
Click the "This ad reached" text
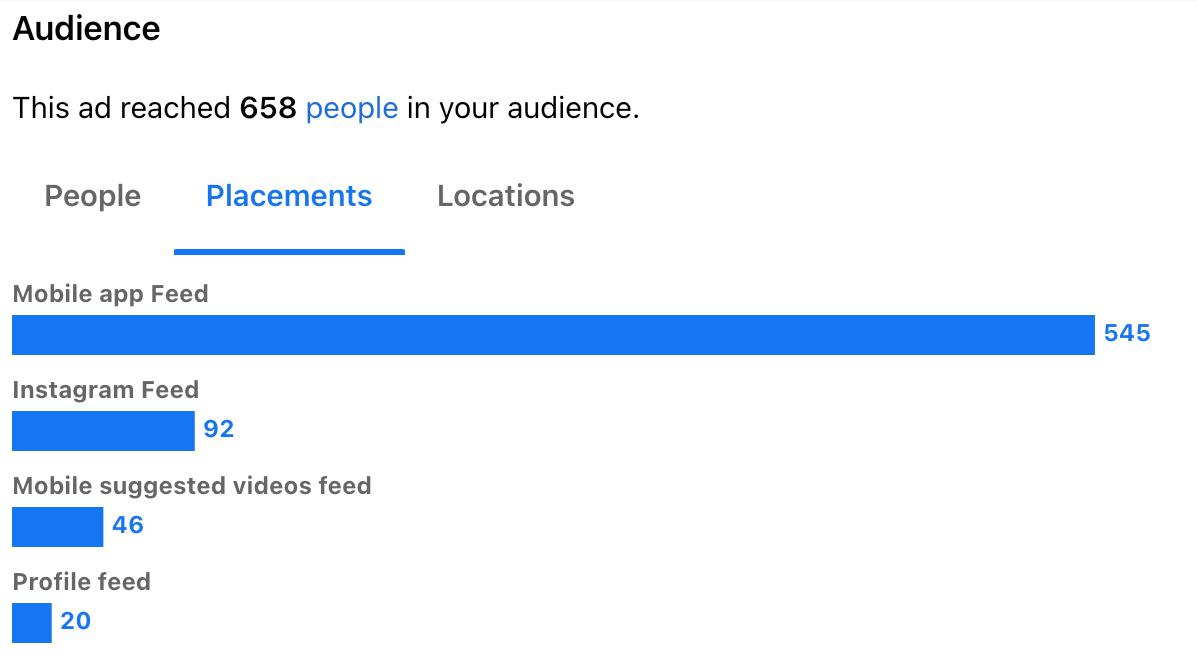122,108
